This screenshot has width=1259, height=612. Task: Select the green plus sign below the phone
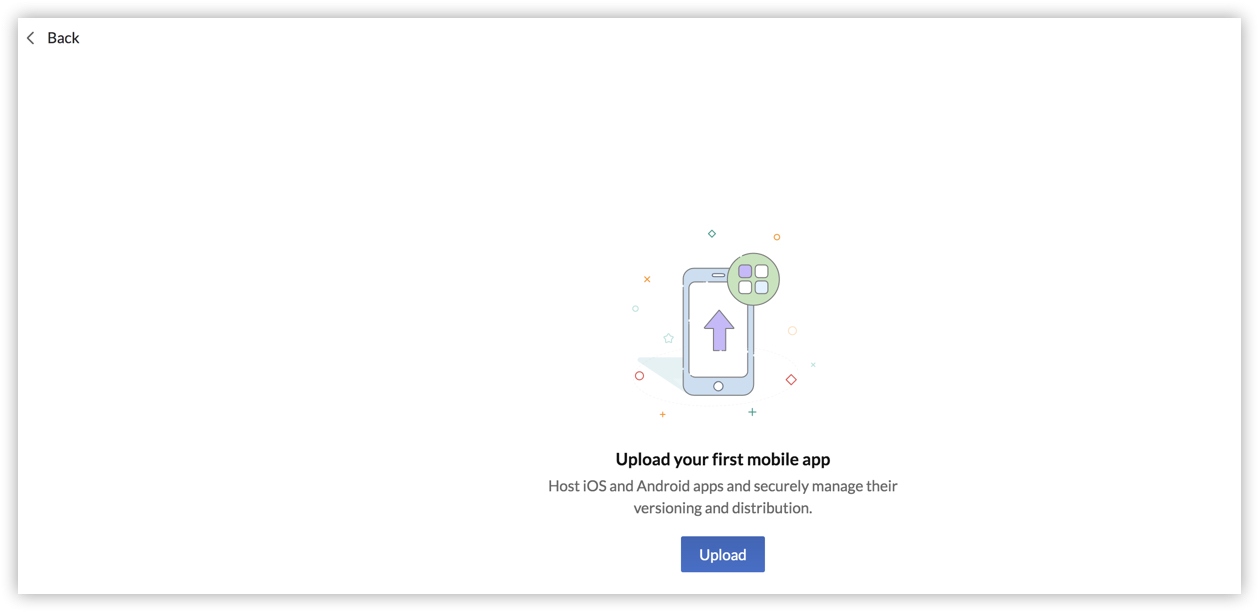752,412
